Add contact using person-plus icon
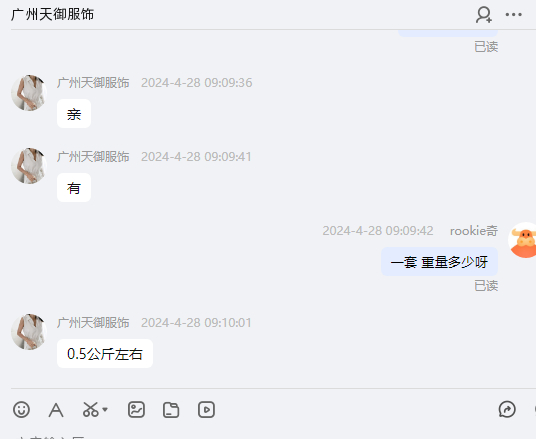The width and height of the screenshot is (536, 439). 484,15
